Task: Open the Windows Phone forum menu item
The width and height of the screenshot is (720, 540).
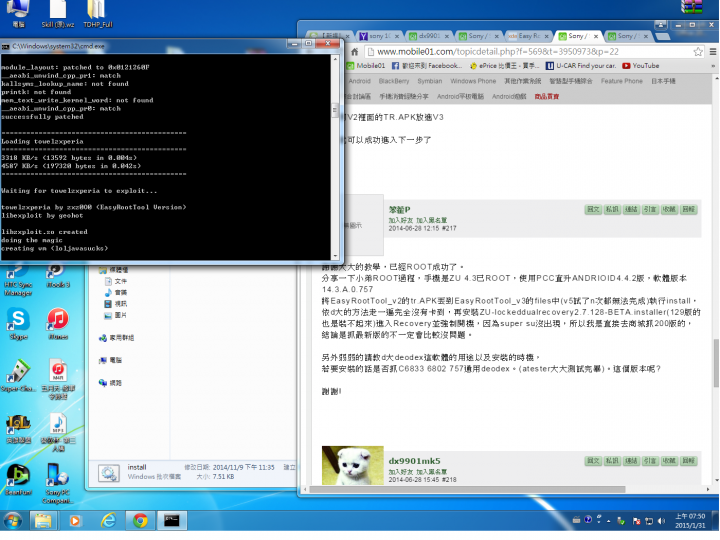Action: 473,81
